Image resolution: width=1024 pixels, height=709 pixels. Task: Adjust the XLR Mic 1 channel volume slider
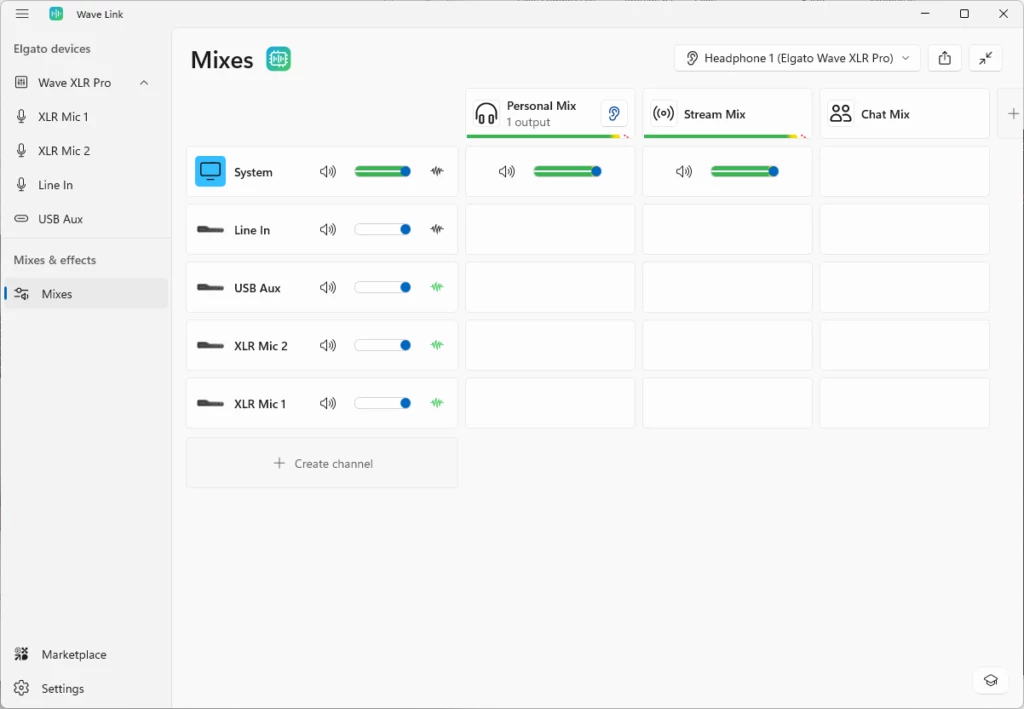tap(383, 403)
